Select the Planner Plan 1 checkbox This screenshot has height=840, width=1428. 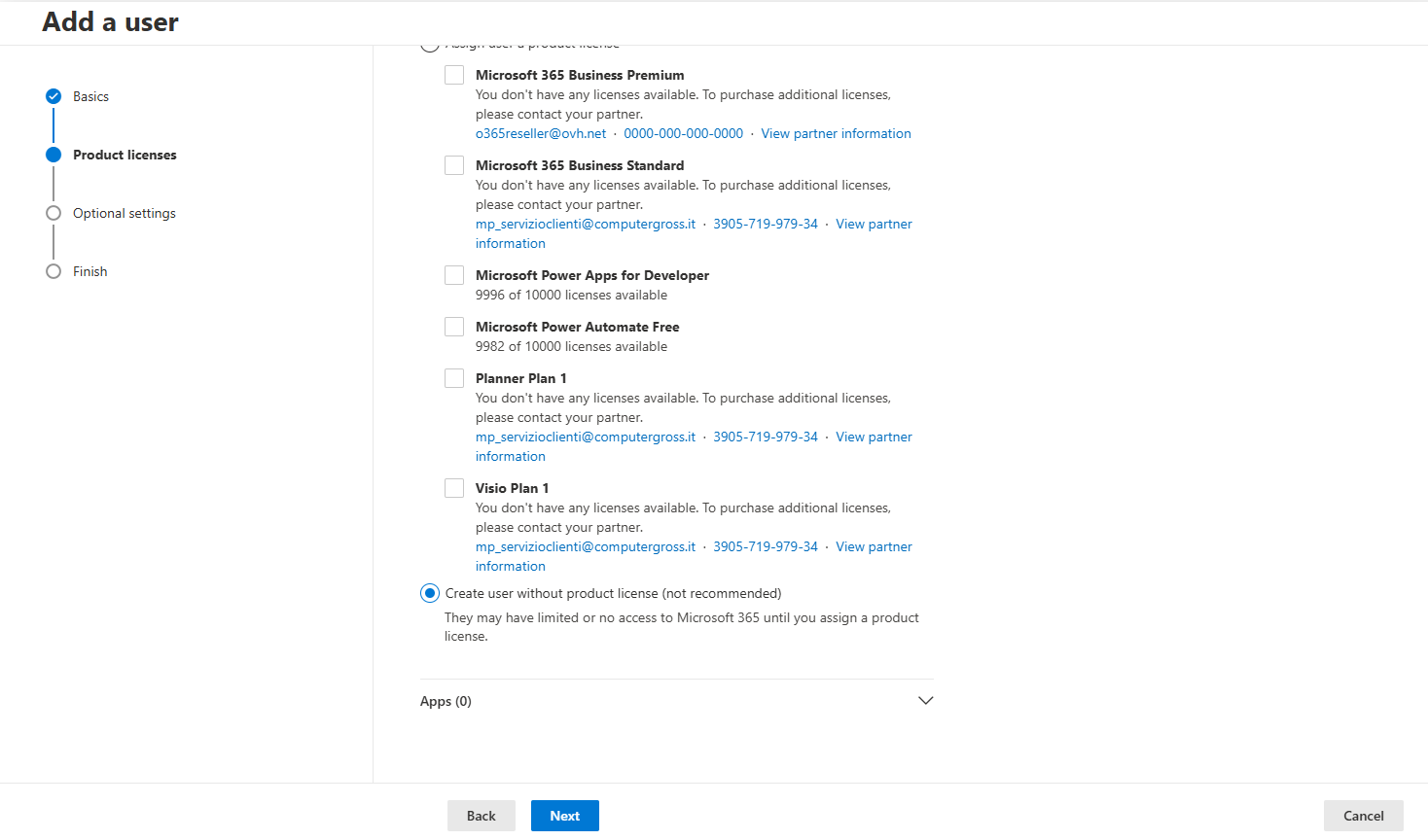454,378
